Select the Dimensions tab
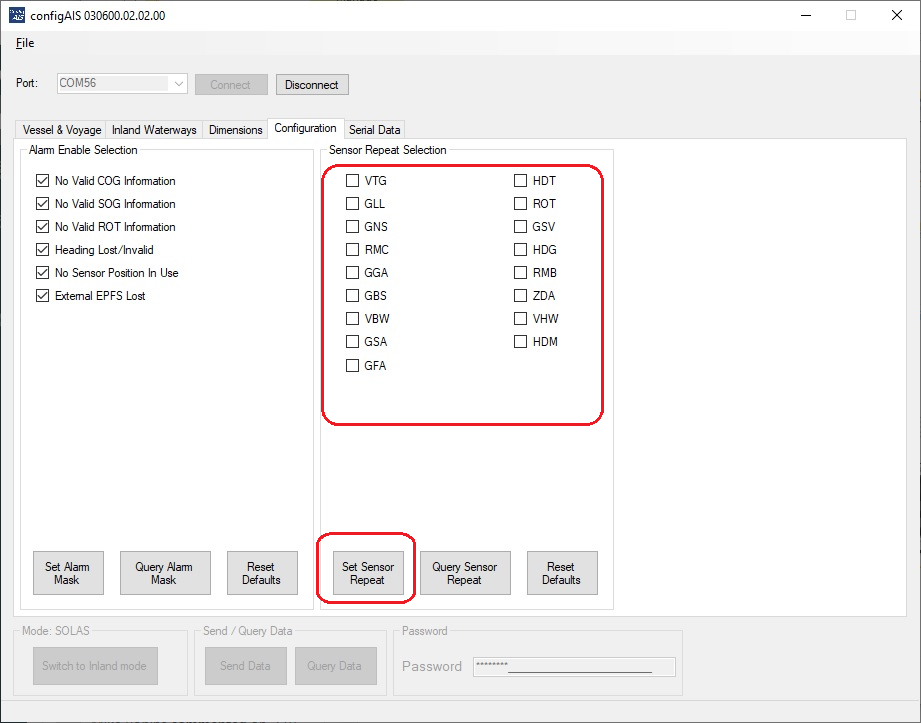 click(x=235, y=130)
